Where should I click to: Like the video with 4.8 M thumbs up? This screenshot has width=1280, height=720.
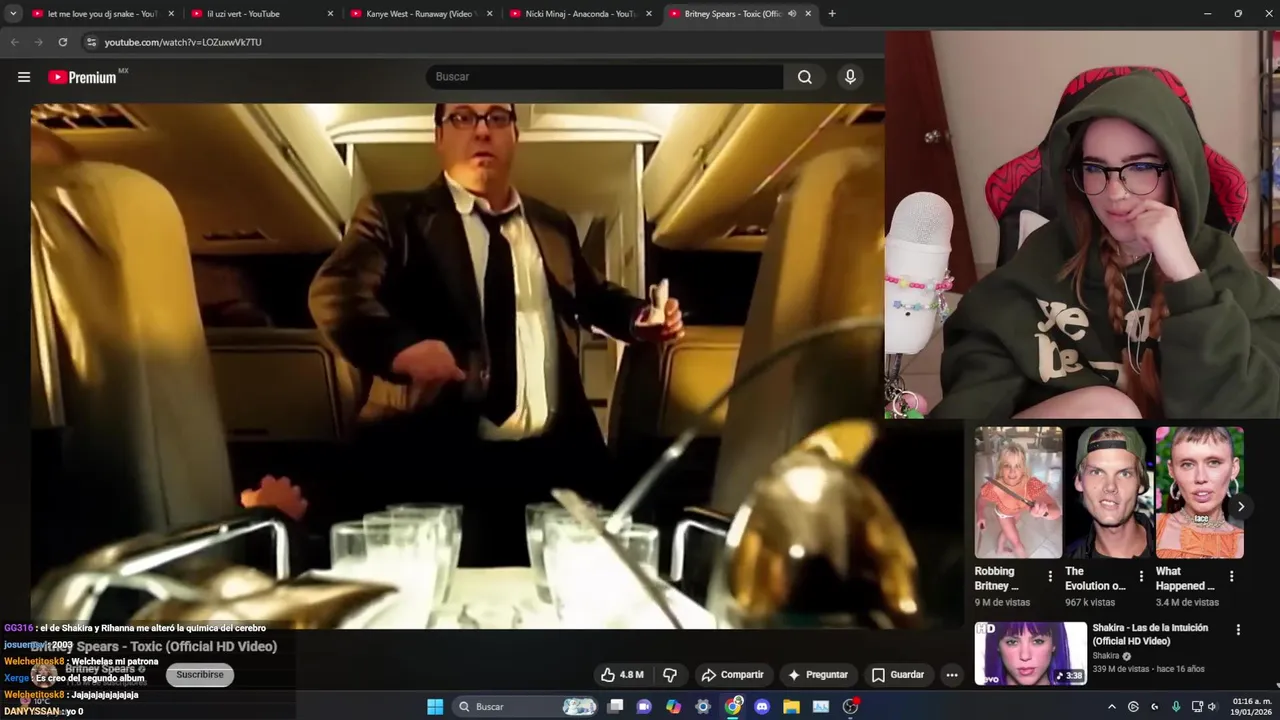tap(622, 675)
